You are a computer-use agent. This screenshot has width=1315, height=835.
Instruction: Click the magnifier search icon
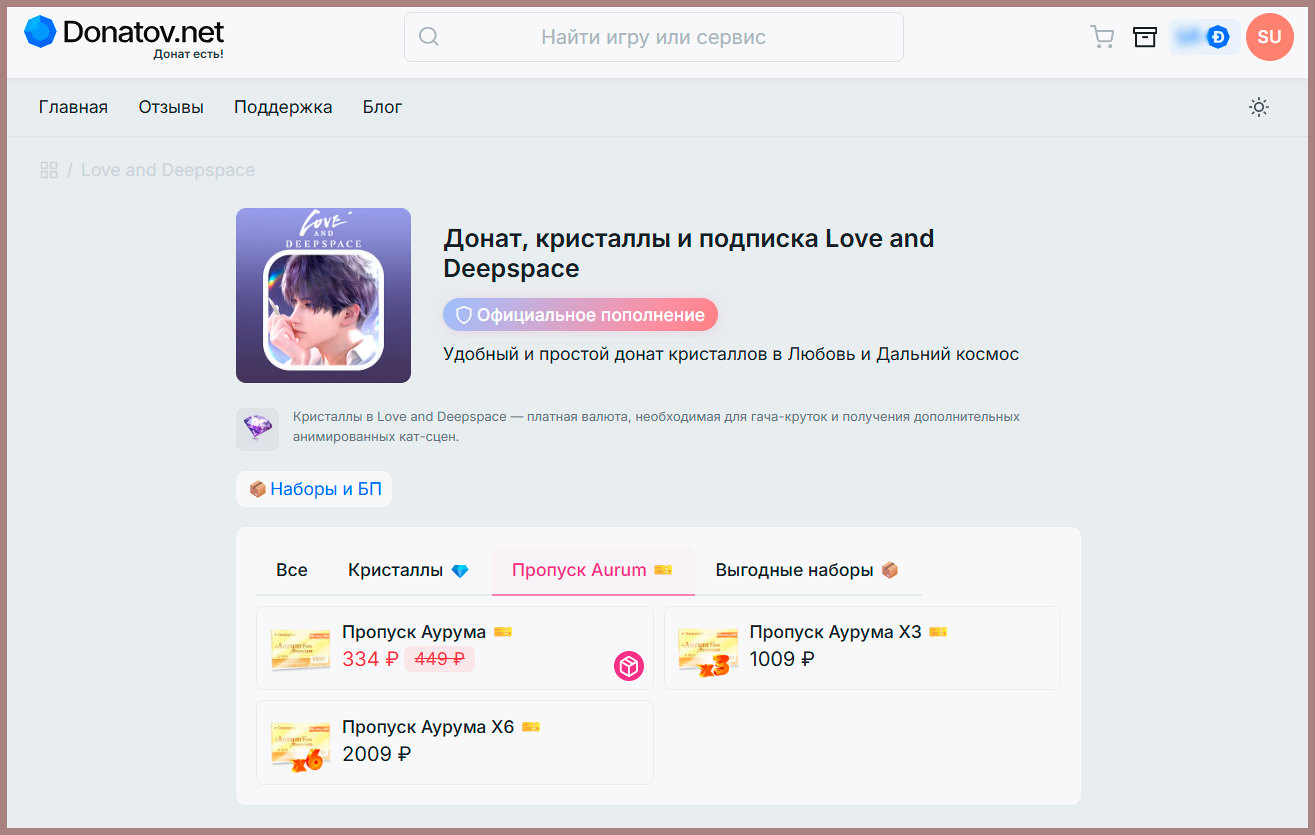coord(429,37)
